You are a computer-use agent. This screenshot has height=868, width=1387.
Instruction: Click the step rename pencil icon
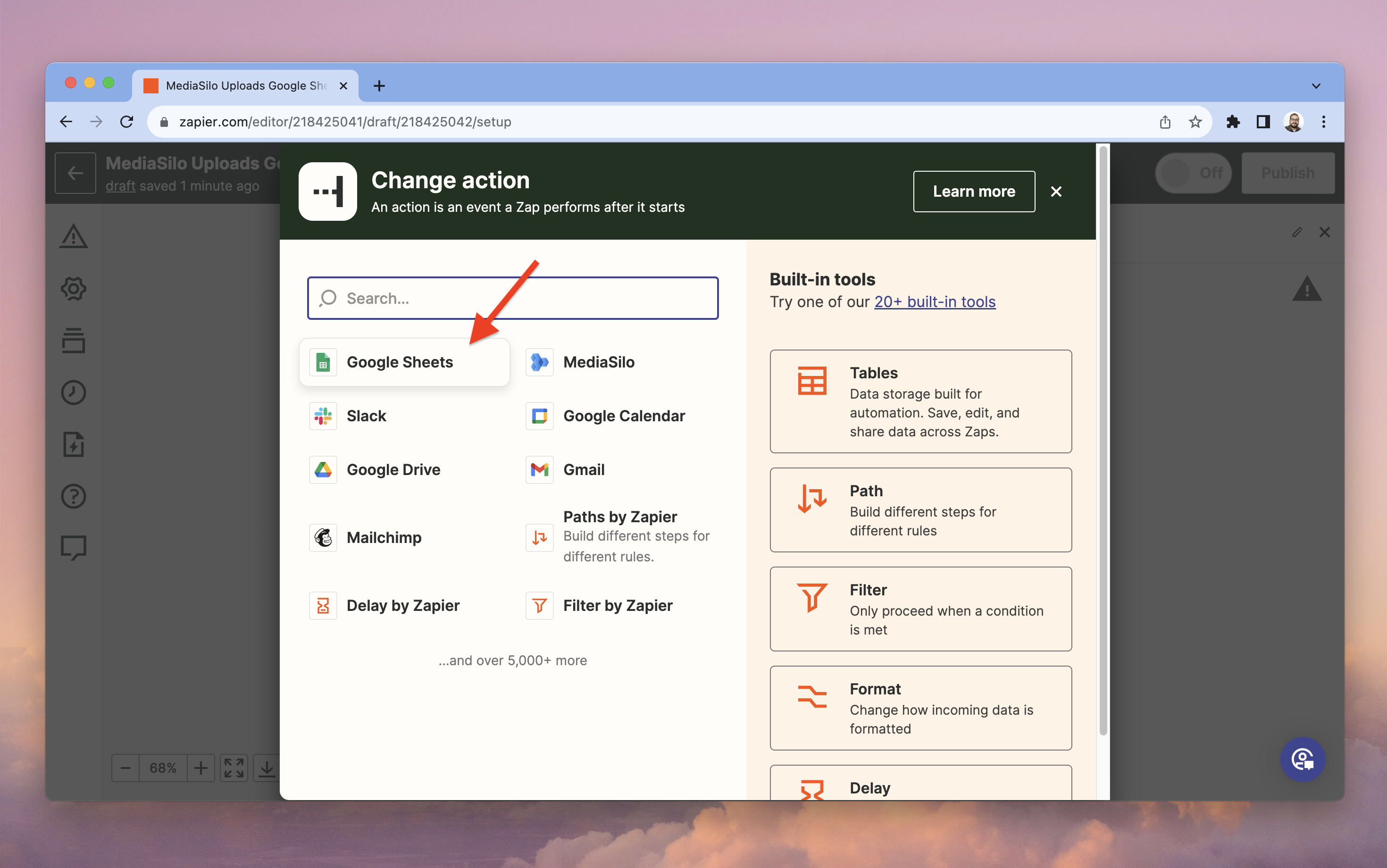click(1297, 232)
